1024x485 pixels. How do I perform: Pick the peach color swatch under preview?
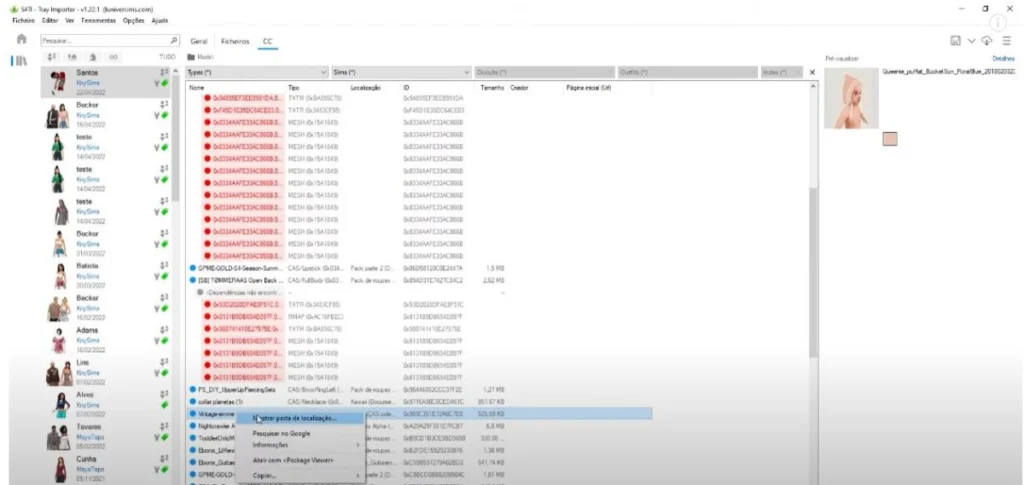889,138
